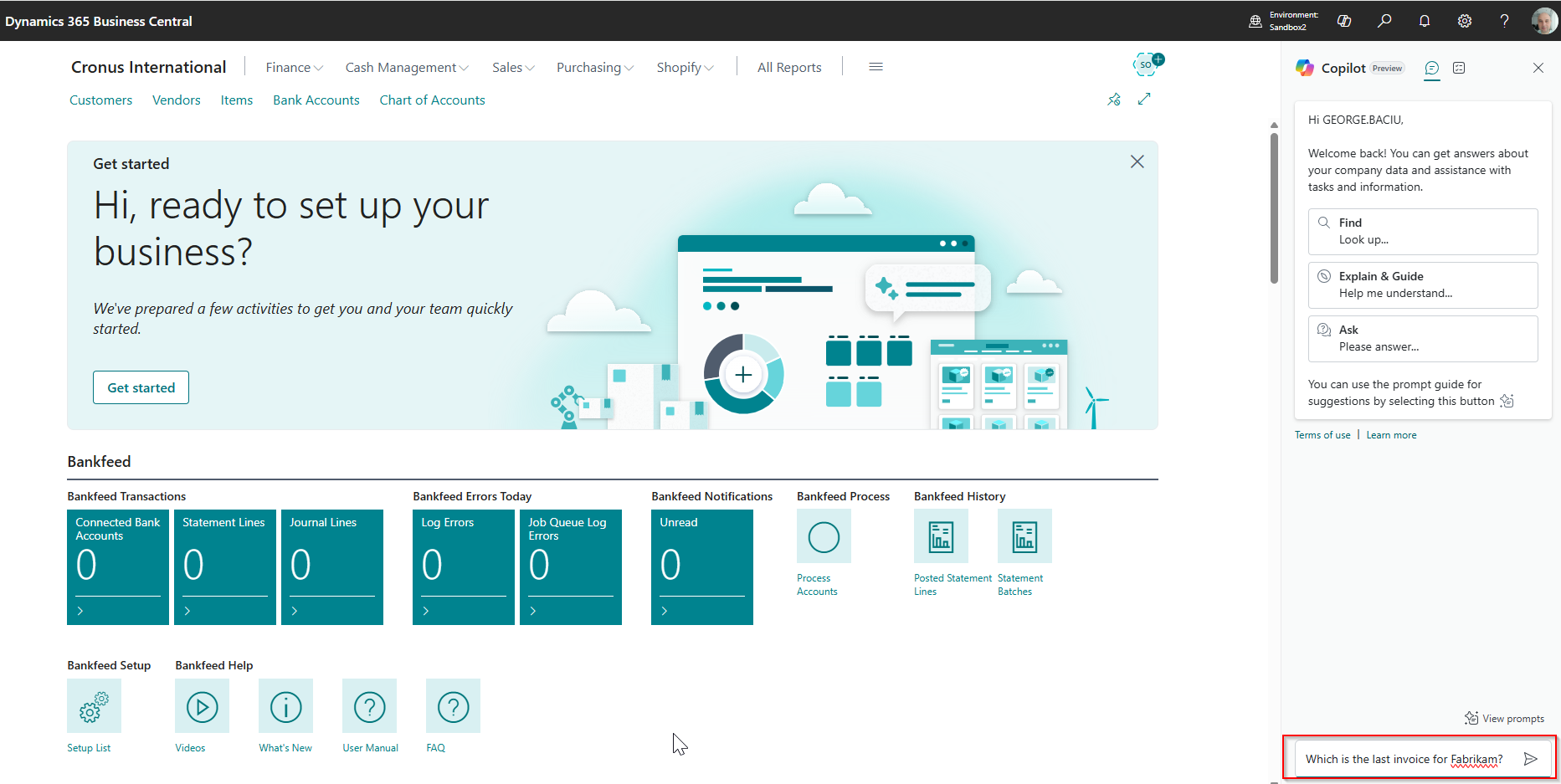Screen dimensions: 1561x784
Task: Open the Connected Bank Accounts tile
Action: [118, 567]
